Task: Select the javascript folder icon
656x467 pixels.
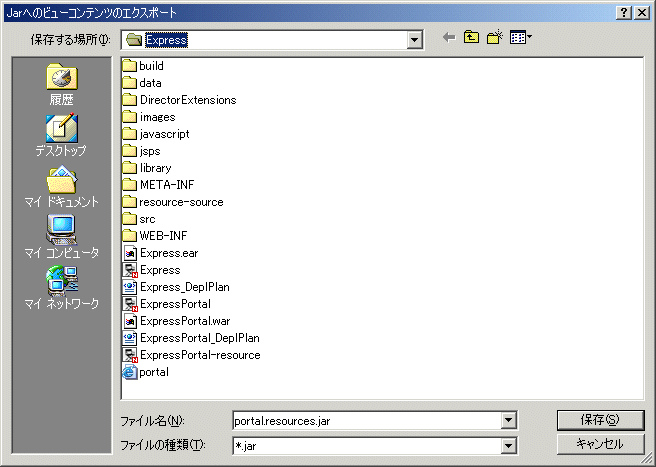Action: (x=130, y=134)
